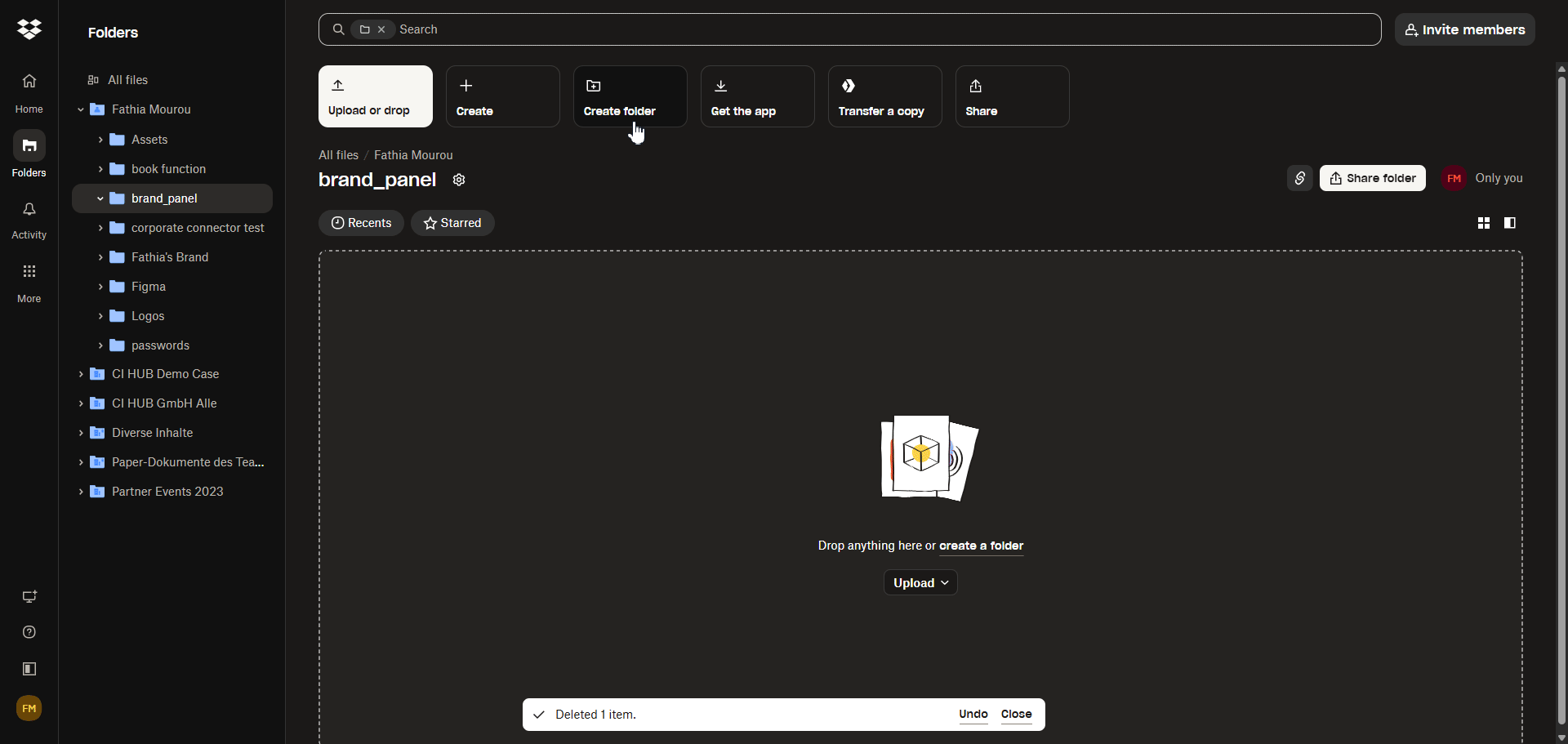
Task: Select the Recents filter tab
Action: pos(361,223)
